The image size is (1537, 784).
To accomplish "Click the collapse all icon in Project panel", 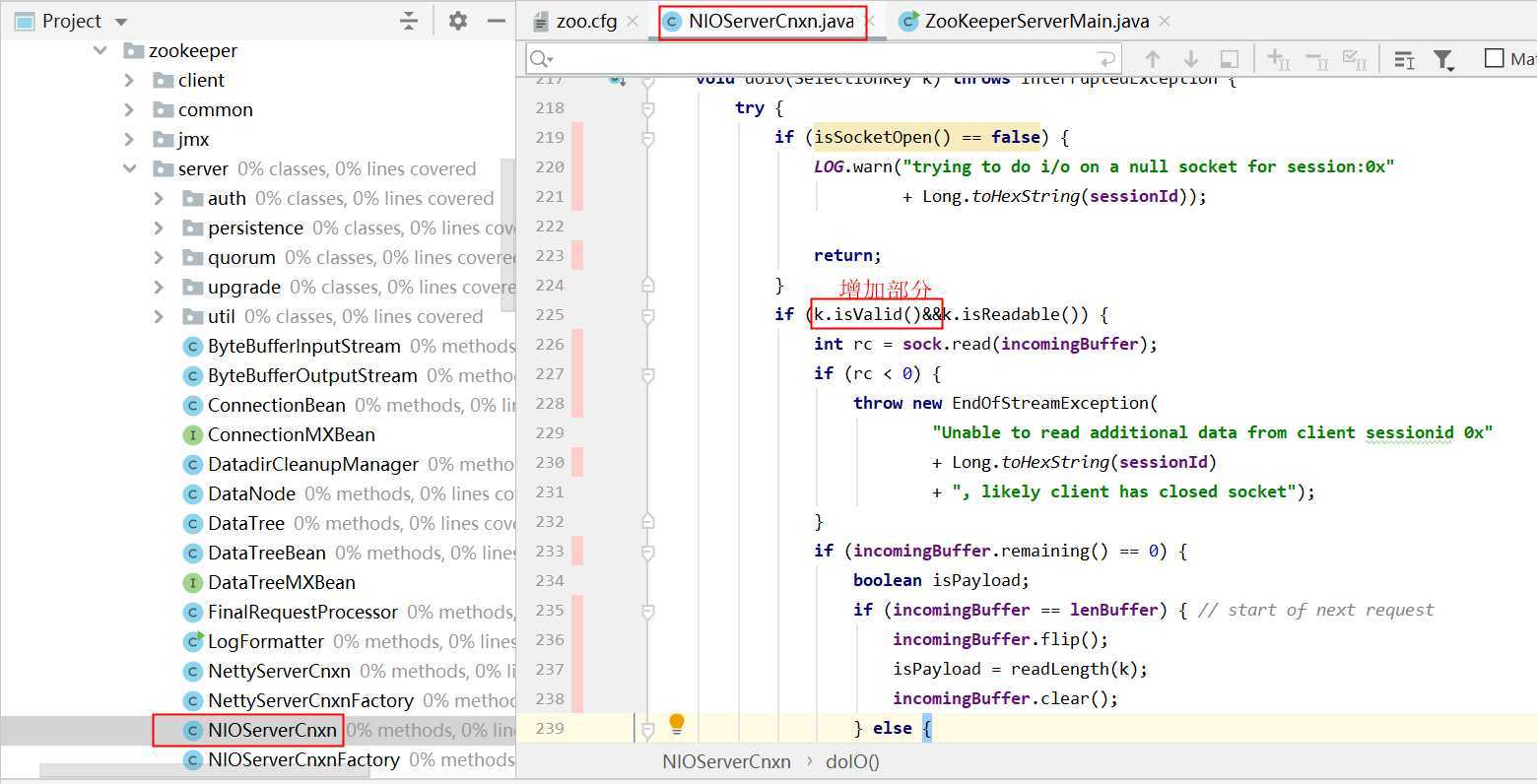I will pyautogui.click(x=409, y=21).
